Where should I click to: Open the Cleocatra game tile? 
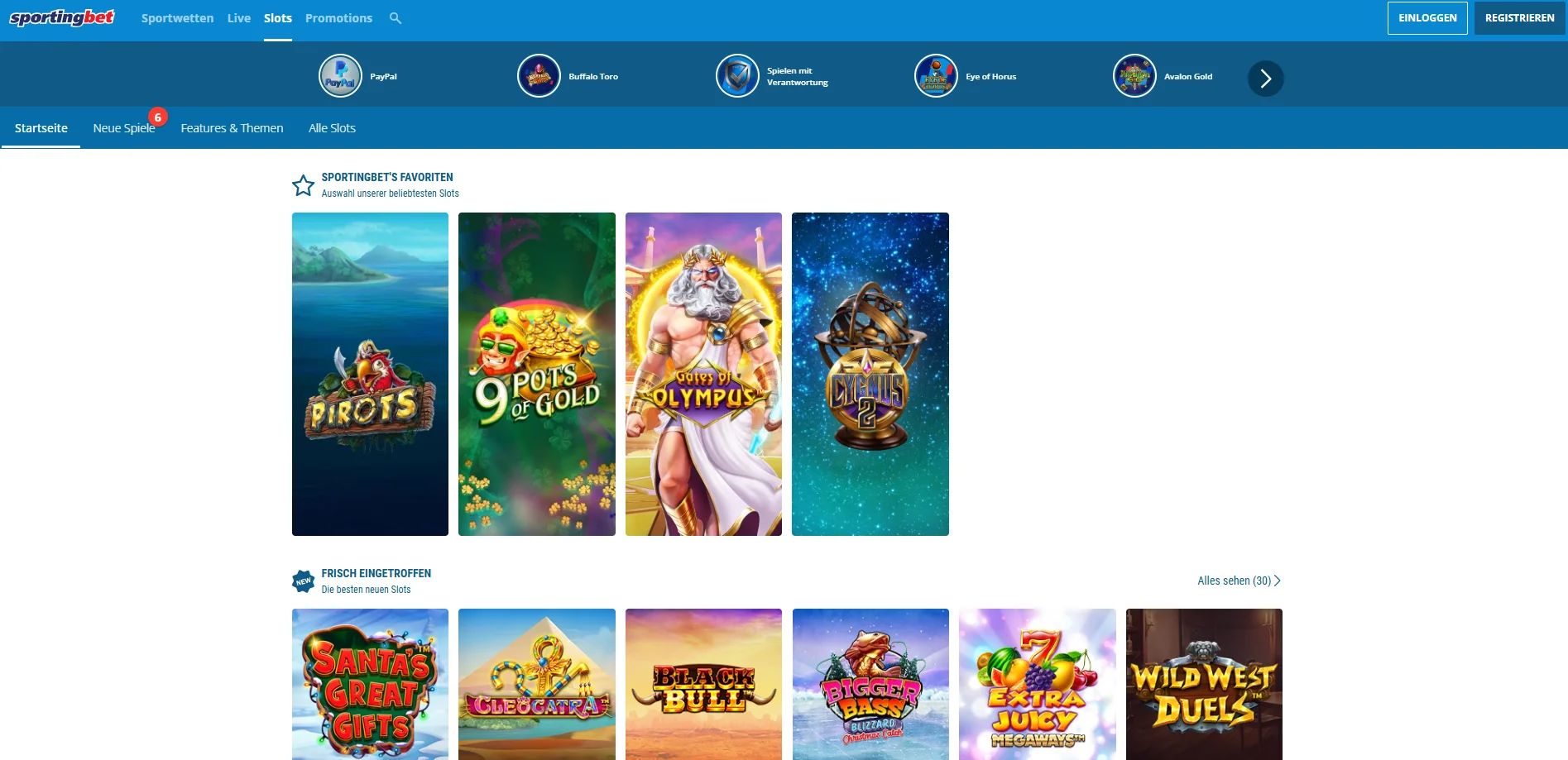pos(537,684)
